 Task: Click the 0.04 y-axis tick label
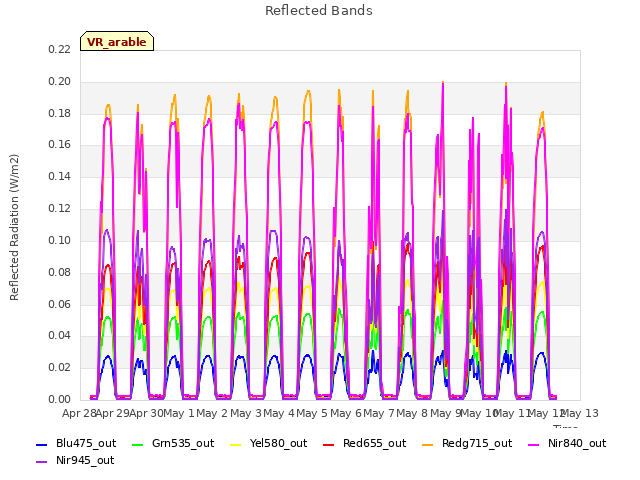click(59, 336)
